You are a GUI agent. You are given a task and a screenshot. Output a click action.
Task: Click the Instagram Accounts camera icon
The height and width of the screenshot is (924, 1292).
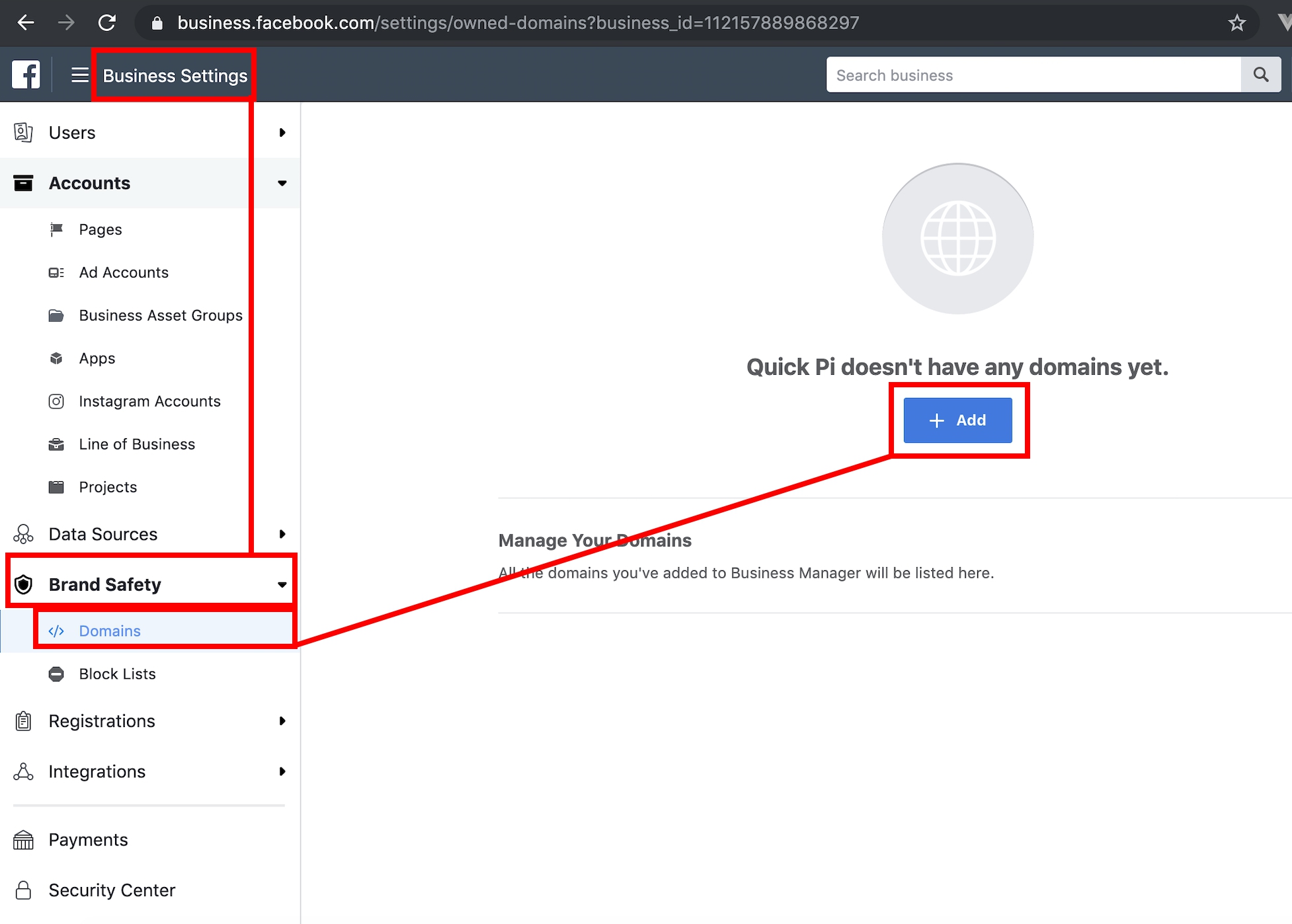(56, 401)
